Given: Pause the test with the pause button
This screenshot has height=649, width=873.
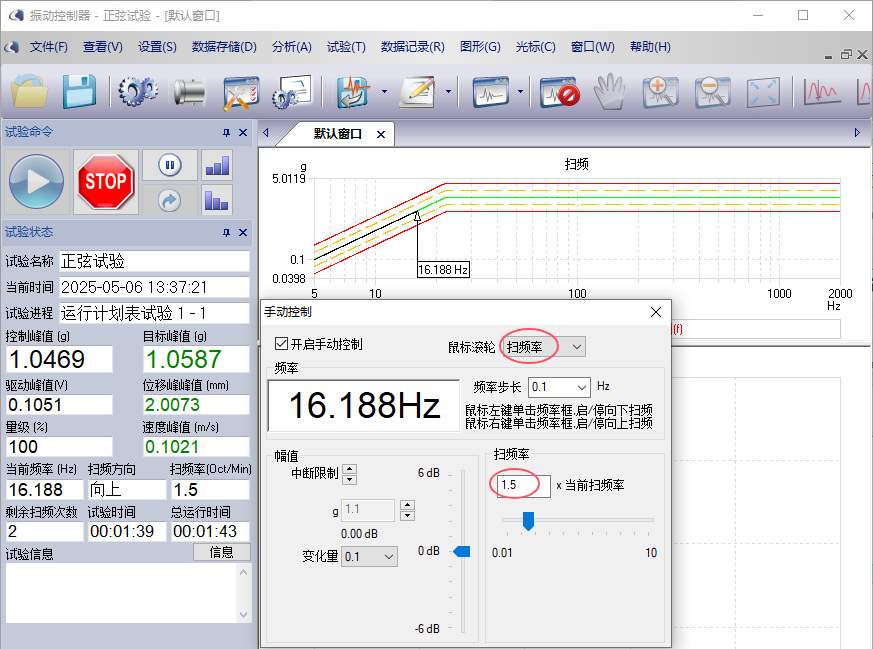Looking at the screenshot, I should click(x=170, y=165).
